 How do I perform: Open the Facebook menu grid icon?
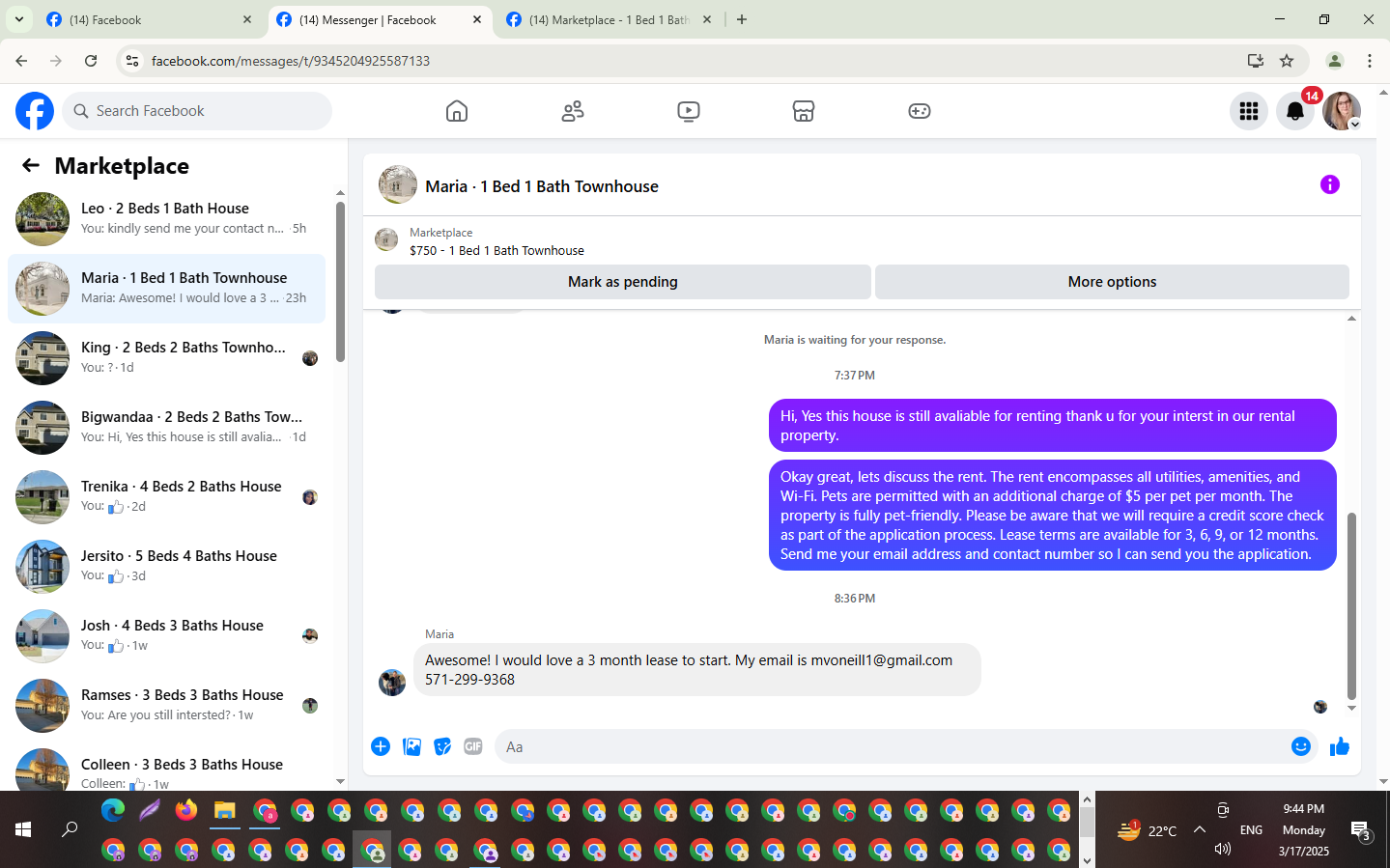(x=1249, y=111)
